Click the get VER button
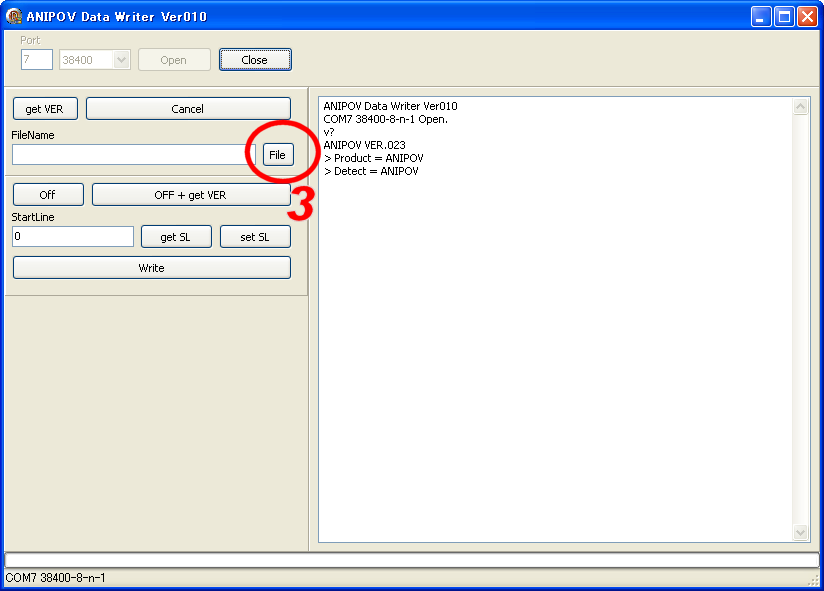The width and height of the screenshot is (824, 591). [x=45, y=109]
